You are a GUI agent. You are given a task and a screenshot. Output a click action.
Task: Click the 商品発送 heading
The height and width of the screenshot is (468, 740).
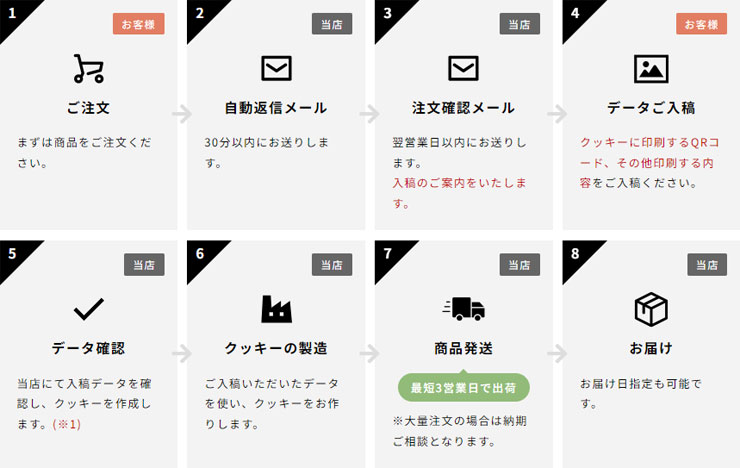point(463,349)
